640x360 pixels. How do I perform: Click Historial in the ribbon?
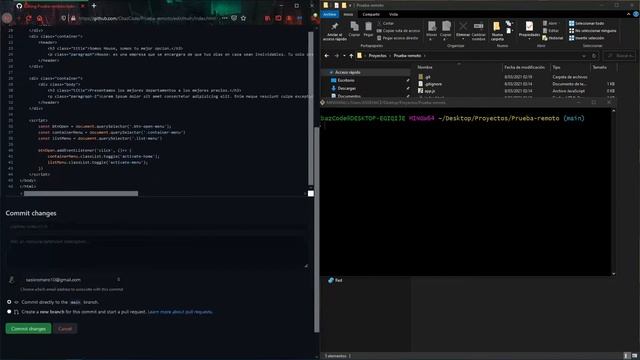pos(553,38)
